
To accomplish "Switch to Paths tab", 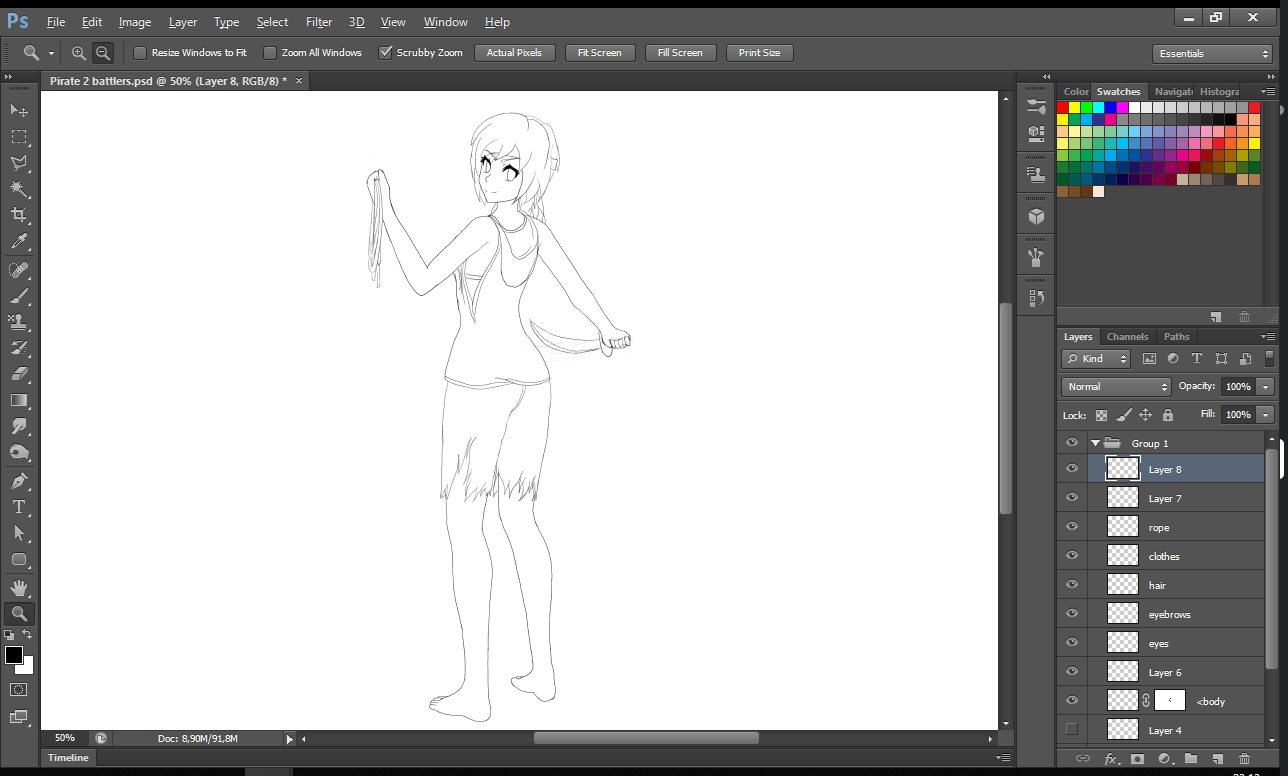I will (x=1177, y=337).
